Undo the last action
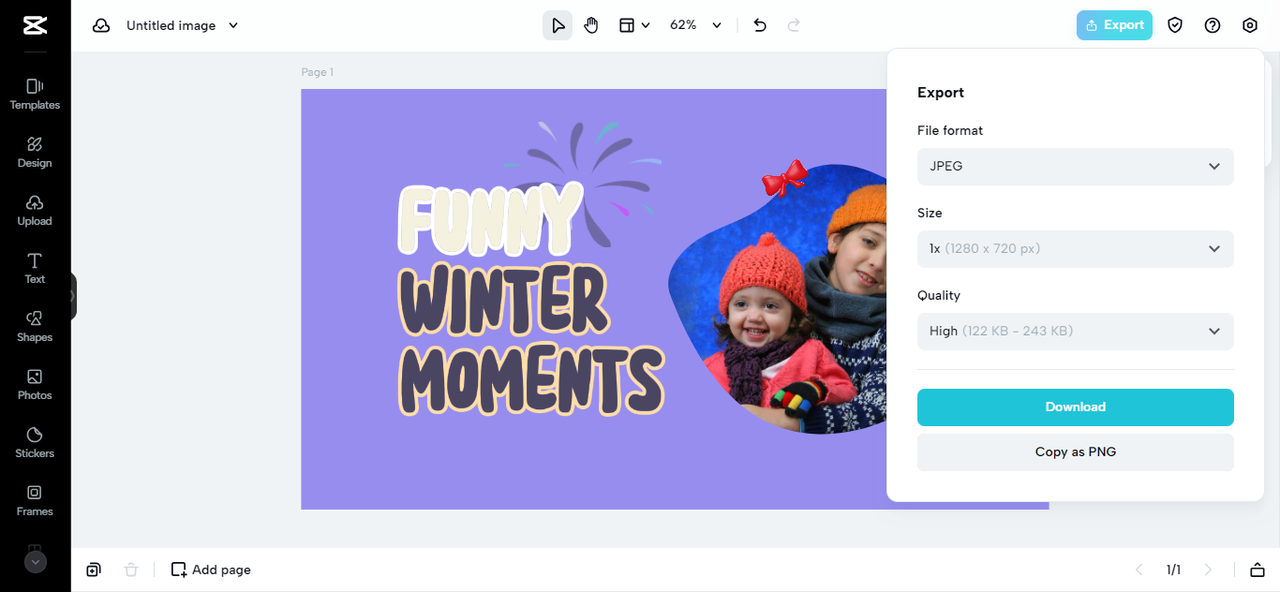1280x592 pixels. pyautogui.click(x=760, y=26)
